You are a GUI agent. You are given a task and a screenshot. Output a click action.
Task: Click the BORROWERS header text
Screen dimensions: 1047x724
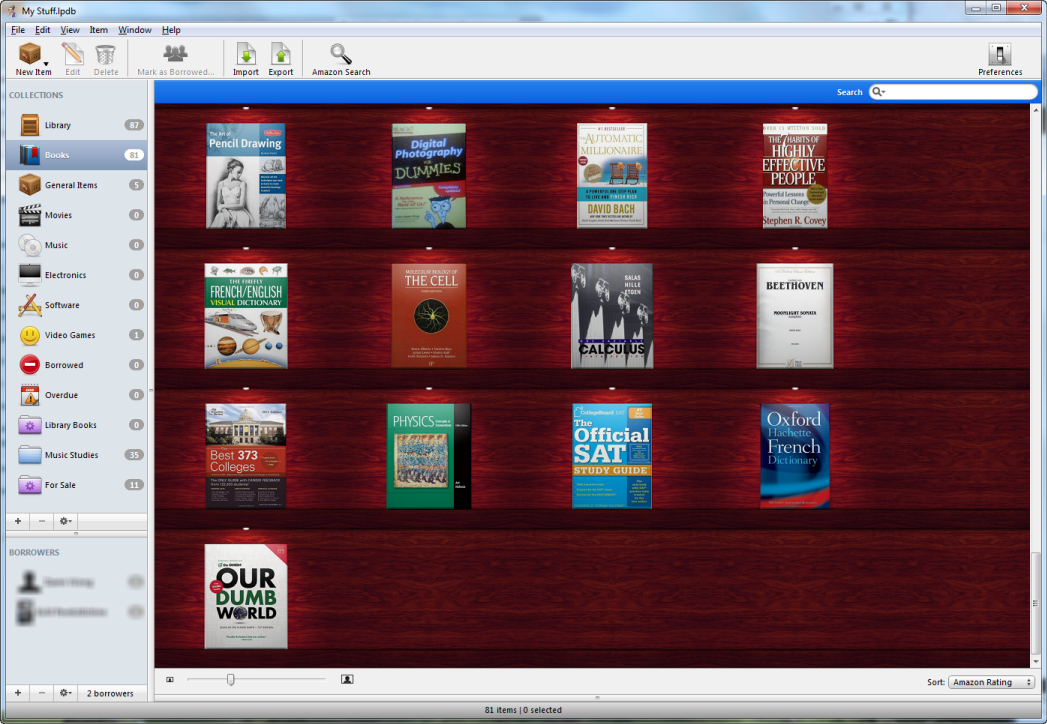click(34, 552)
